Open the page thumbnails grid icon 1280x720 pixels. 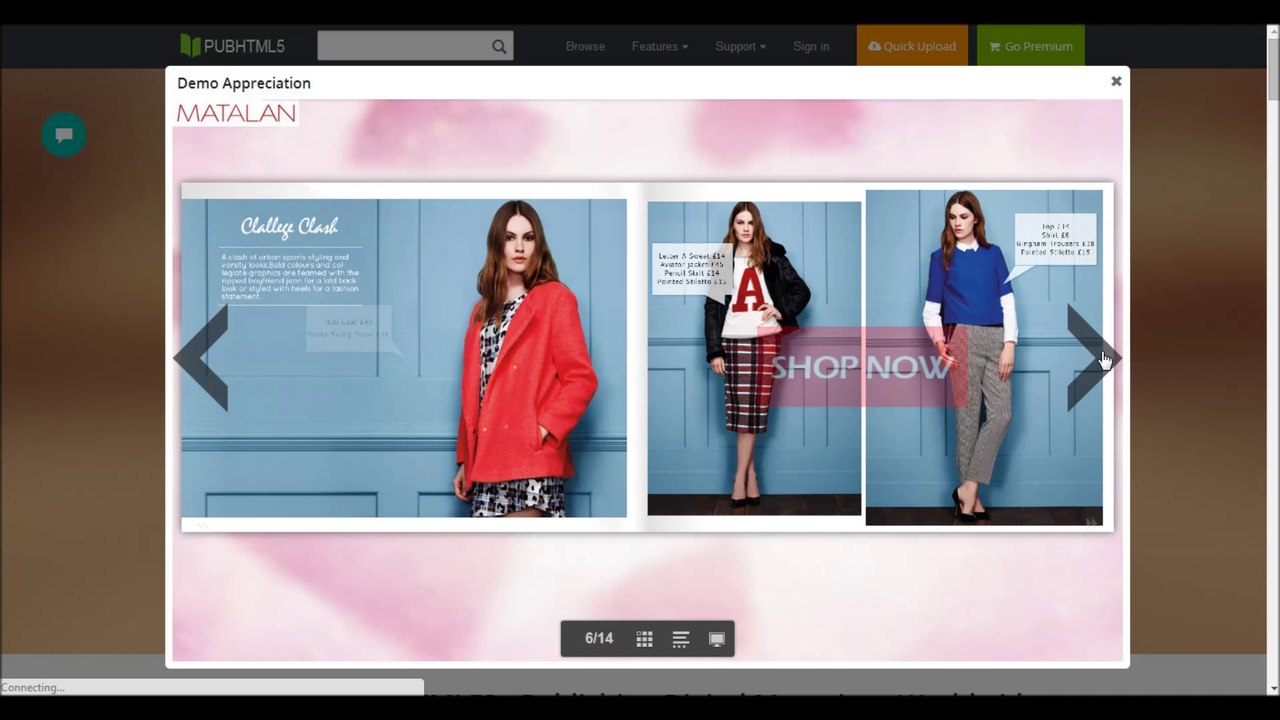[x=644, y=639]
